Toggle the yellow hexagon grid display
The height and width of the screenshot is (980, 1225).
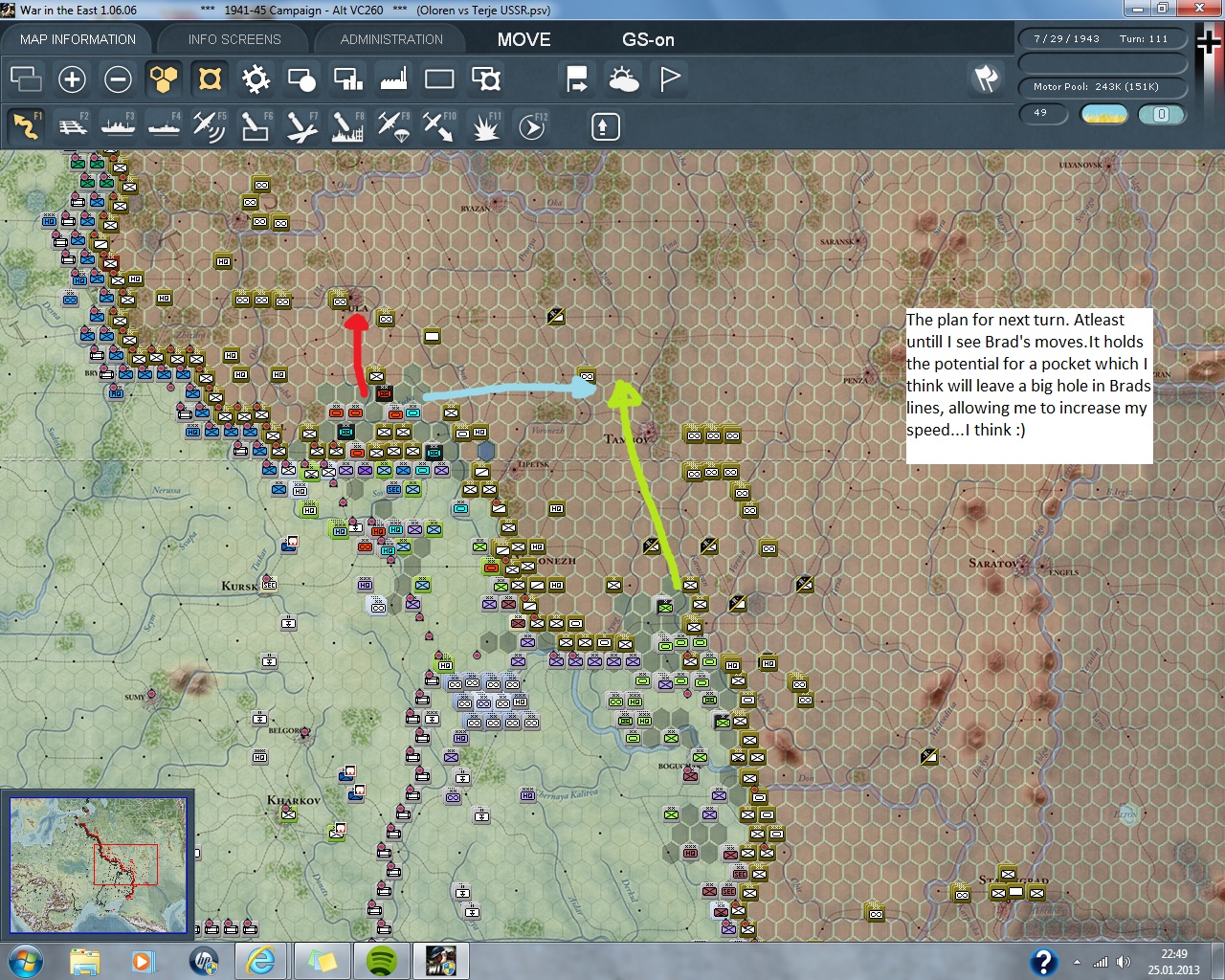(164, 79)
